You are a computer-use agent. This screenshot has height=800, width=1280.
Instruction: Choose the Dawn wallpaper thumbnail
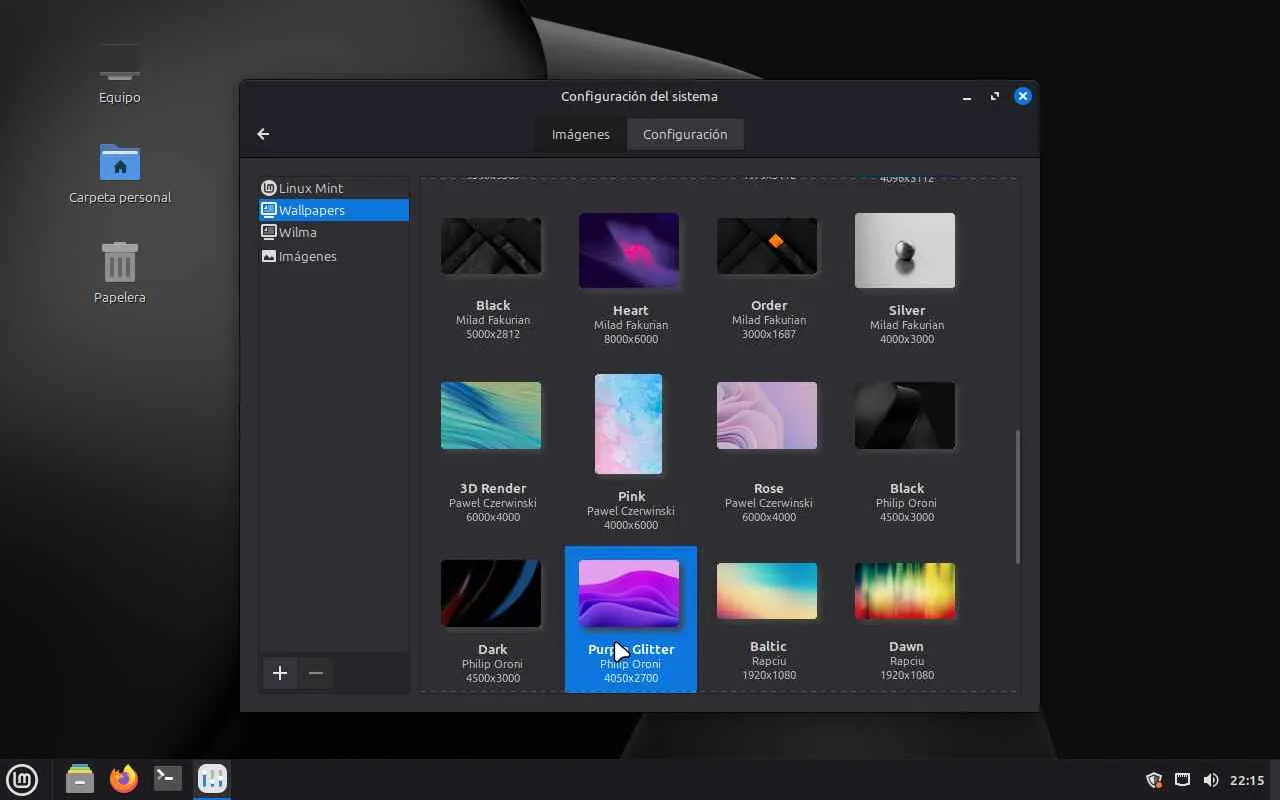pyautogui.click(x=905, y=591)
